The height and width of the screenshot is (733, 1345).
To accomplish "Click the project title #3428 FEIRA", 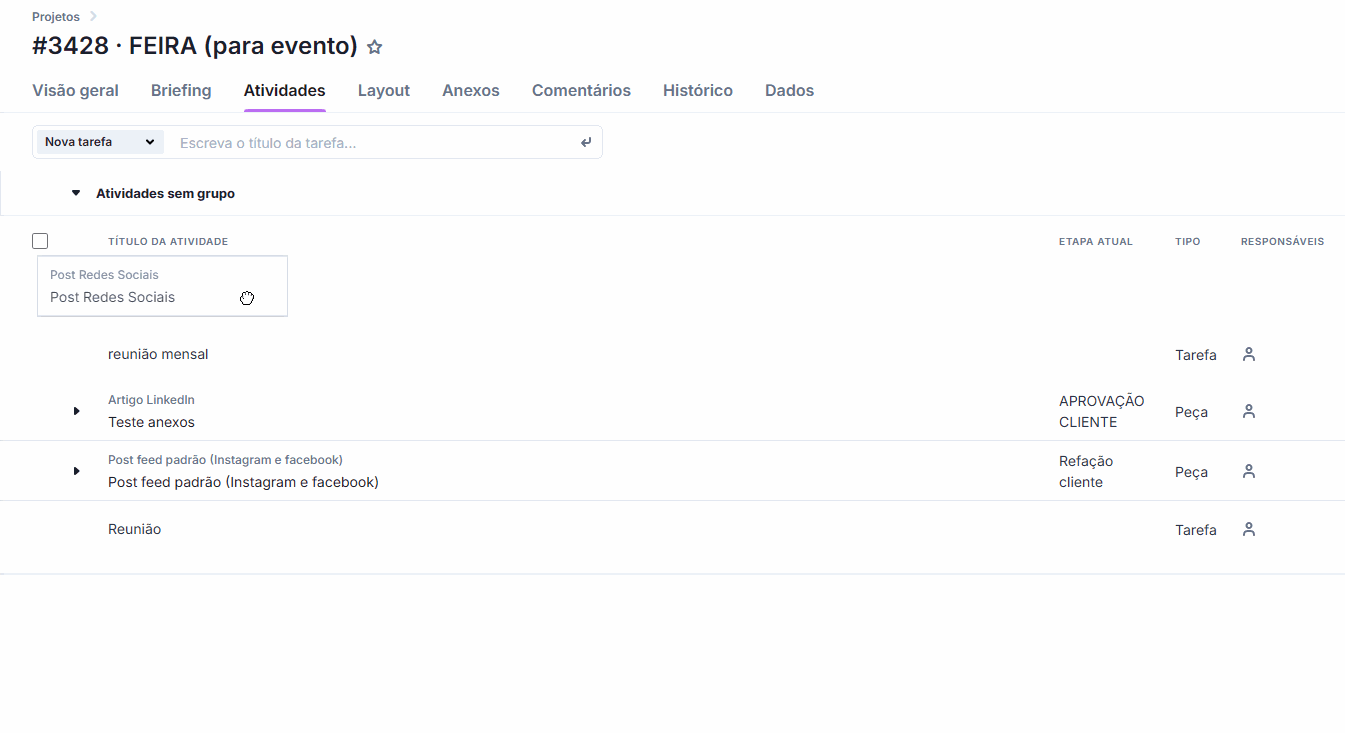I will 195,46.
